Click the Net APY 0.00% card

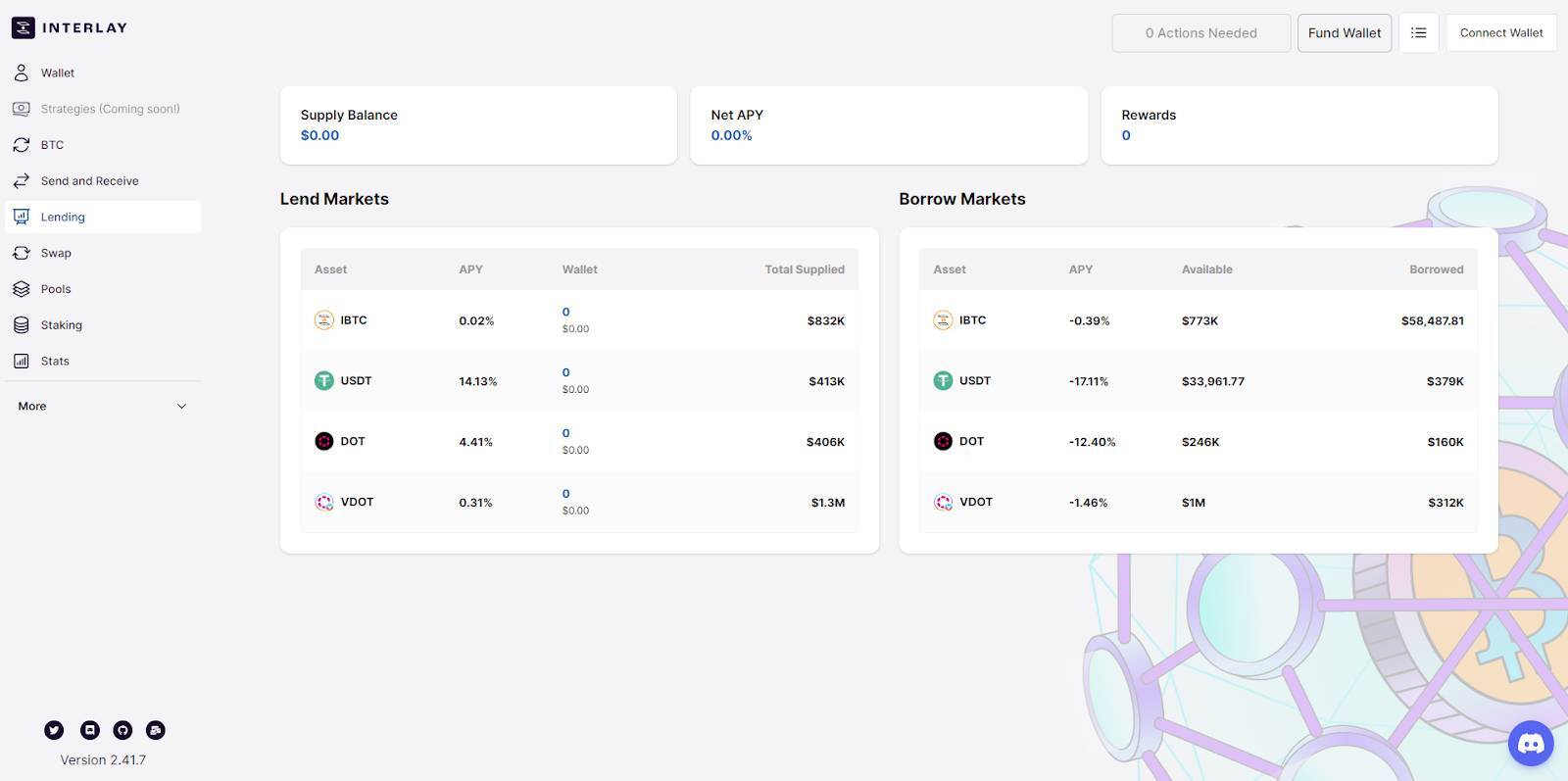click(x=889, y=125)
